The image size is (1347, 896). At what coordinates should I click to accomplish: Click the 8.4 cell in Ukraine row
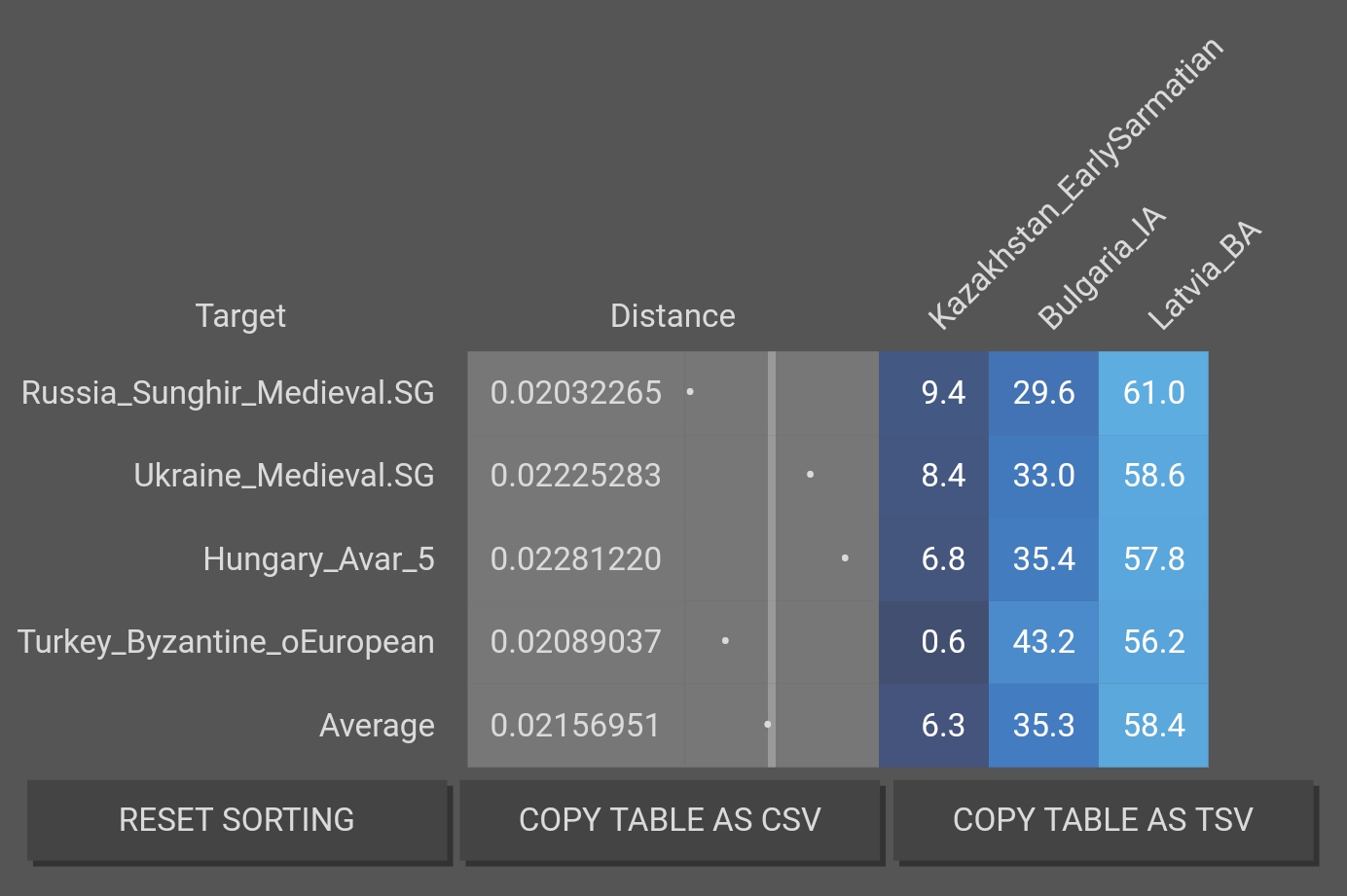point(942,476)
